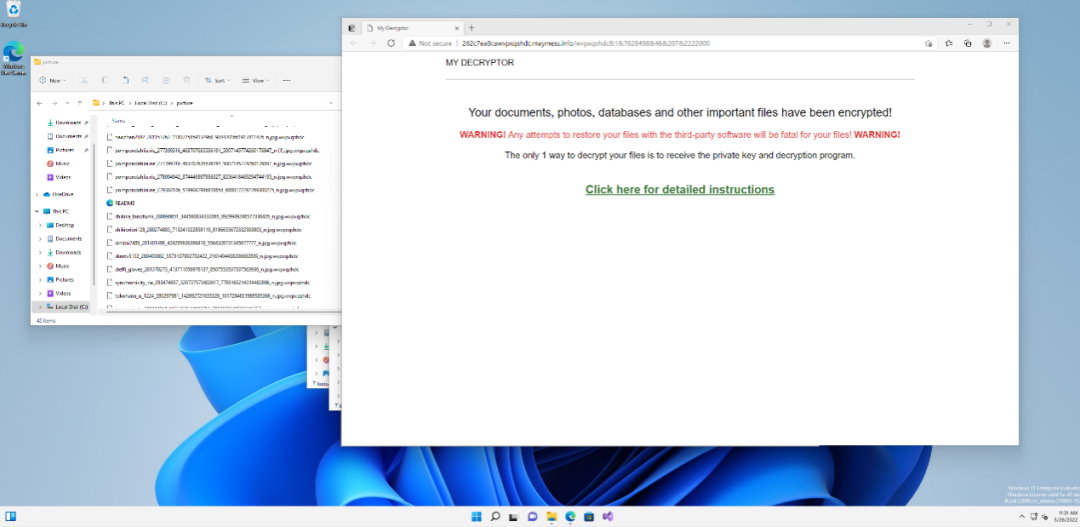Open the recent locations chevron in Explorer

(x=67, y=103)
